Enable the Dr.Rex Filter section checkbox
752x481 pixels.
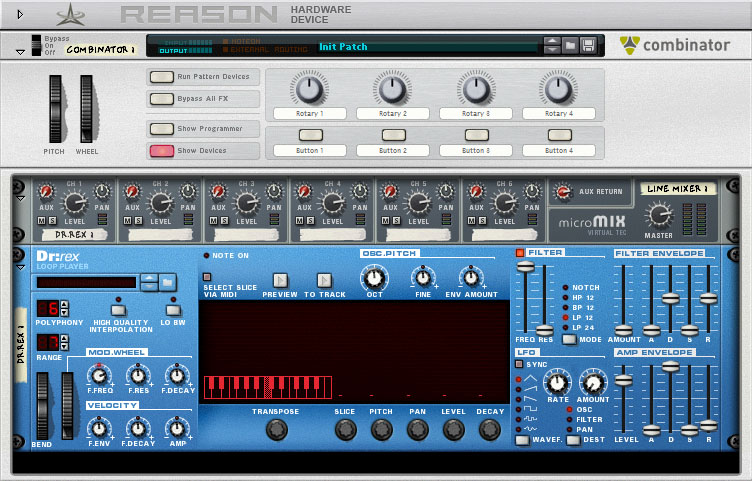(x=520, y=253)
